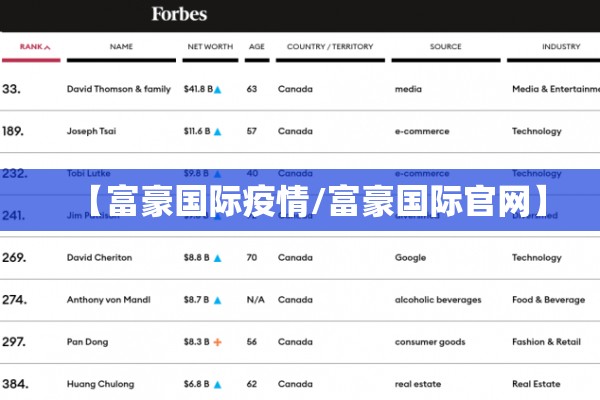The height and width of the screenshot is (400, 600).
Task: Click the 'Food & Beverage' industry cell
Action: pyautogui.click(x=549, y=300)
